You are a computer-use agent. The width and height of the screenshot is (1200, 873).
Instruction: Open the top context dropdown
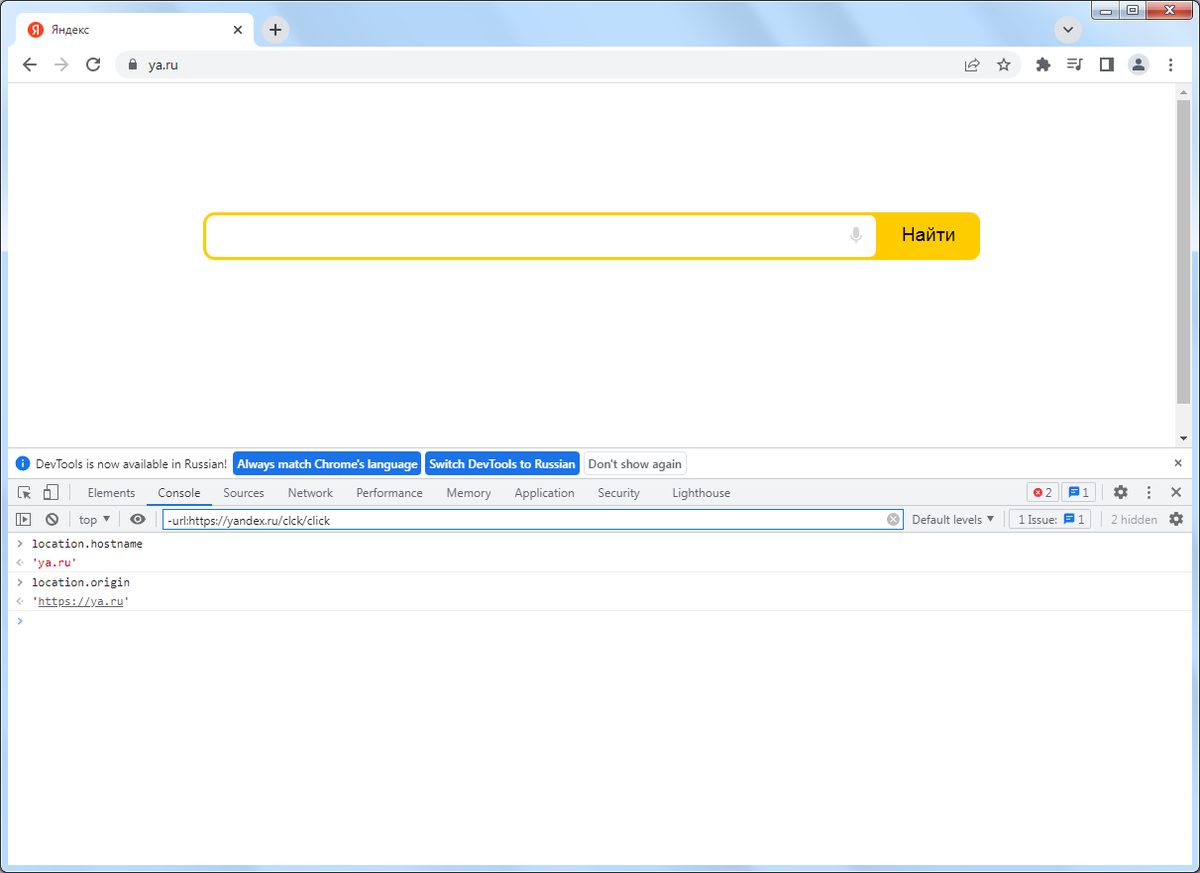[x=95, y=519]
